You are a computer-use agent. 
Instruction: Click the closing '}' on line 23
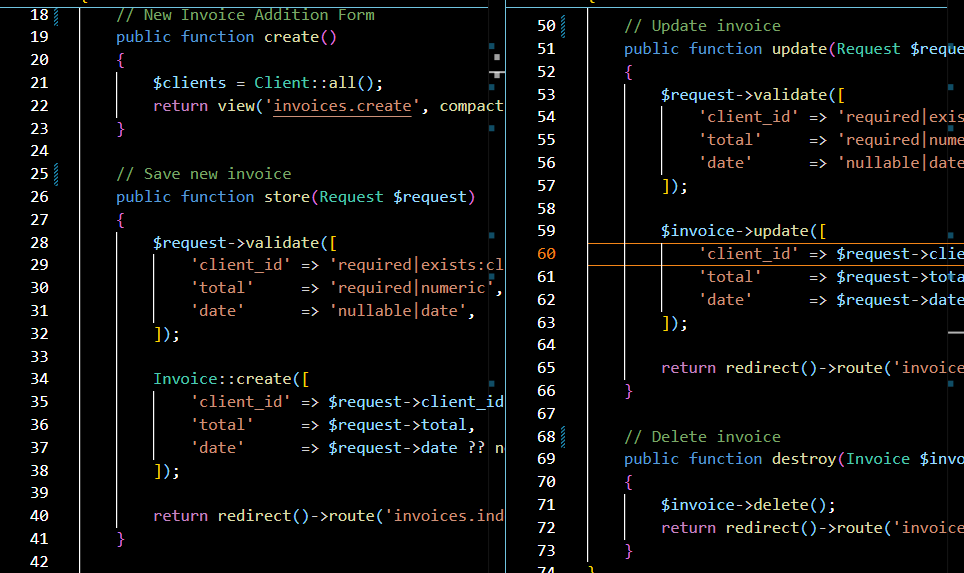tap(120, 128)
